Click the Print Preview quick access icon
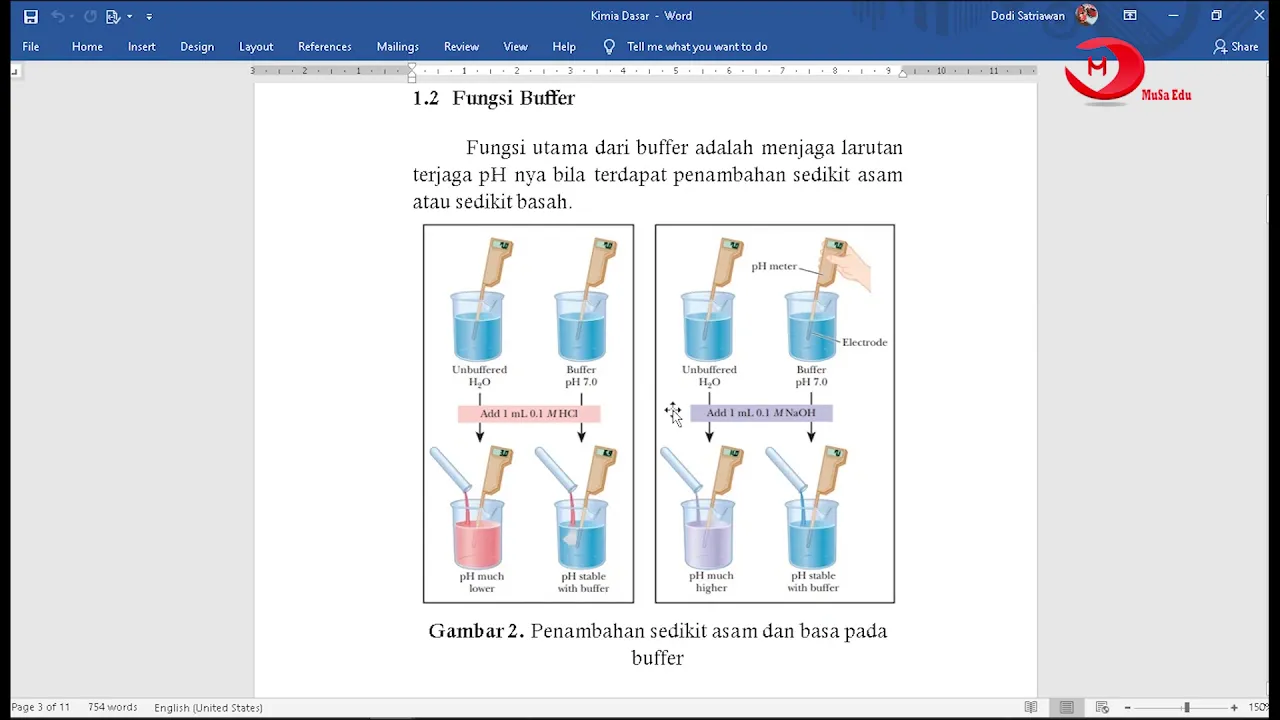 pyautogui.click(x=113, y=16)
